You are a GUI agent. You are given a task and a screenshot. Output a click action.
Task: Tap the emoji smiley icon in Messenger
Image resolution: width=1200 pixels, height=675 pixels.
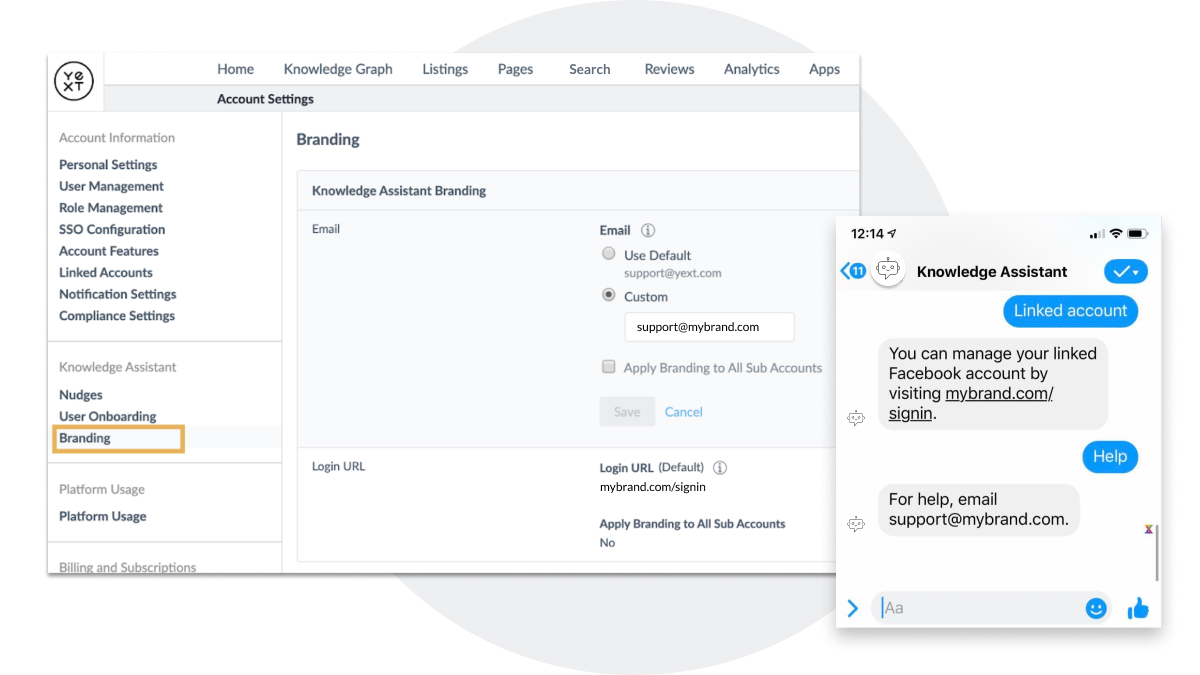point(1096,608)
